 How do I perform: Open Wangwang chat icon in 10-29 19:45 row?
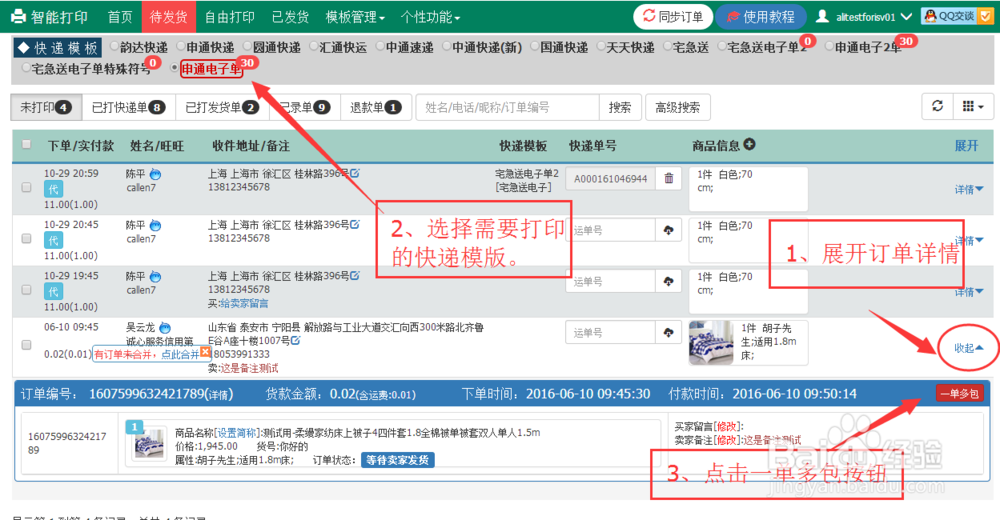point(155,276)
